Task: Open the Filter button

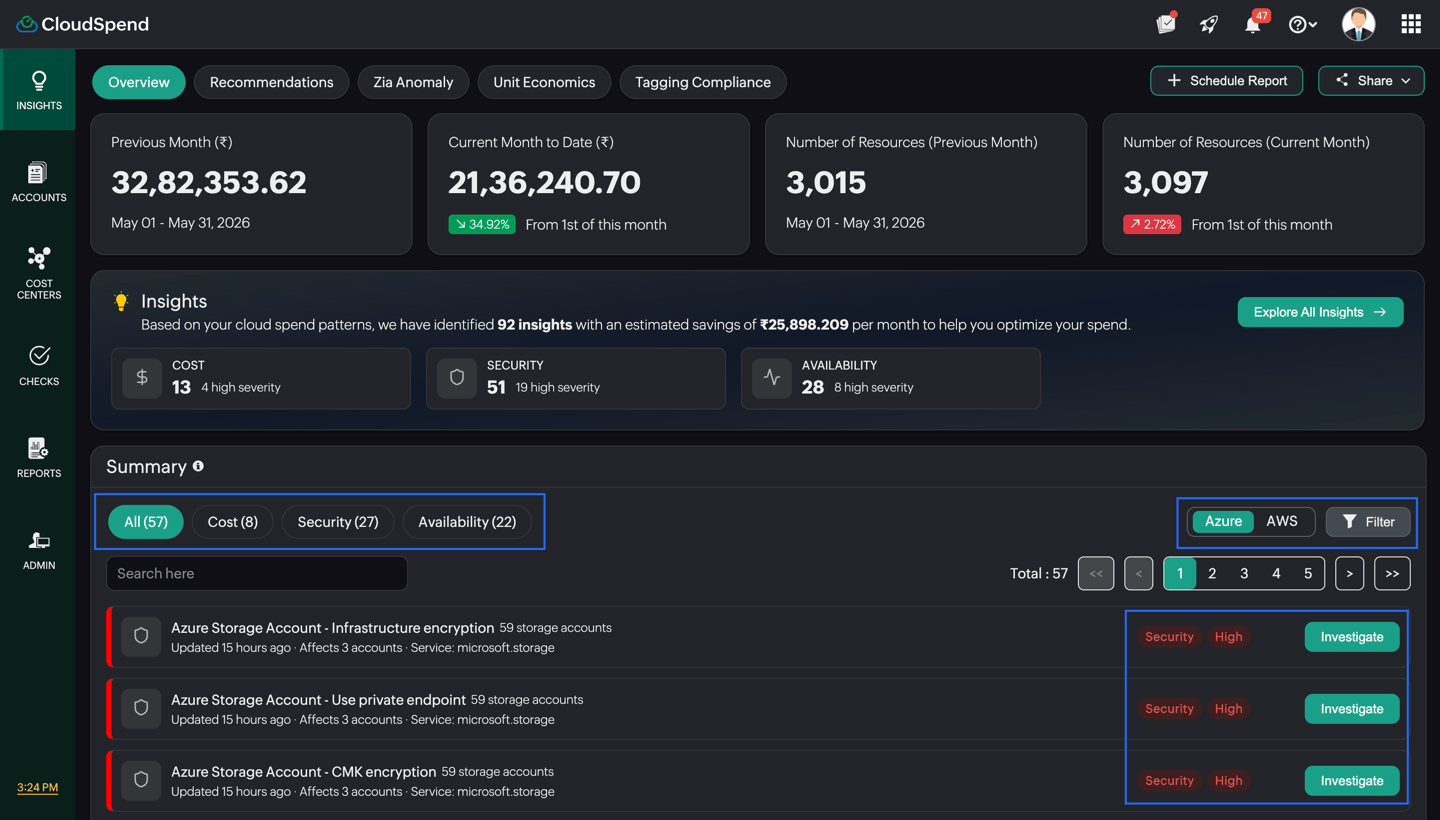Action: pyautogui.click(x=1368, y=521)
